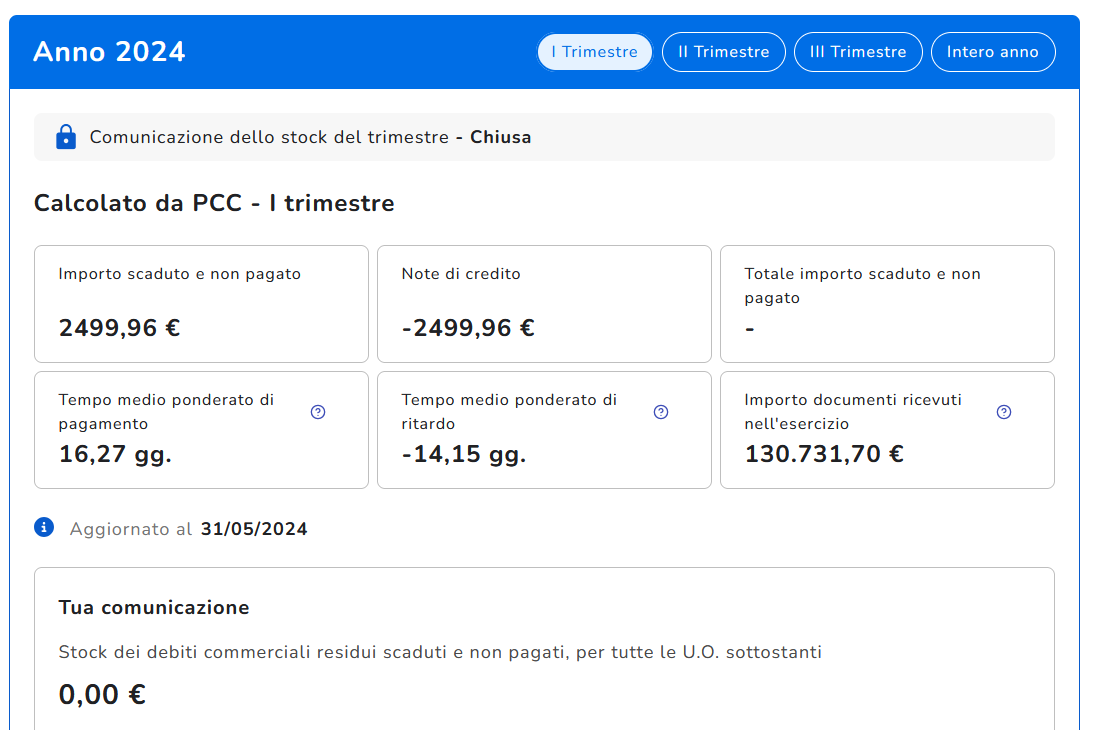Click the info icon next to Aggiornato al
The height and width of the screenshot is (730, 1101).
44,527
